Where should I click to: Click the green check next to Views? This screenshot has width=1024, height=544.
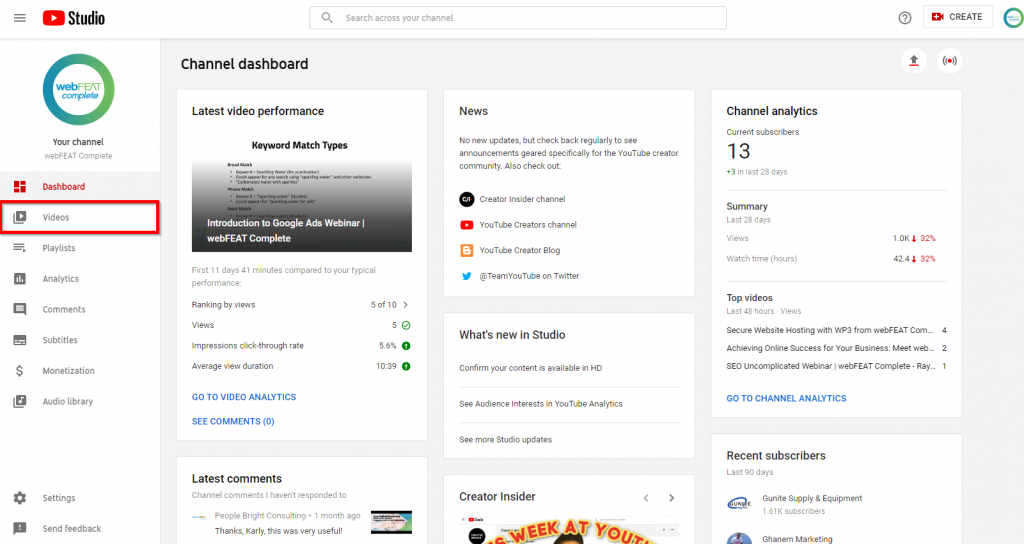(406, 325)
